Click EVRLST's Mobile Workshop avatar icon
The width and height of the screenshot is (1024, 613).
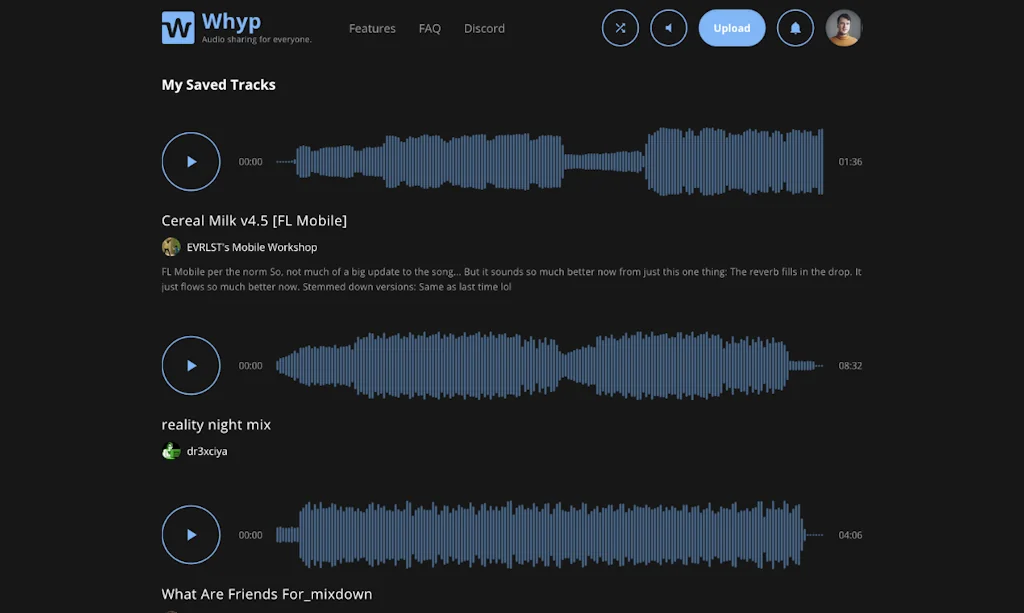pyautogui.click(x=171, y=247)
